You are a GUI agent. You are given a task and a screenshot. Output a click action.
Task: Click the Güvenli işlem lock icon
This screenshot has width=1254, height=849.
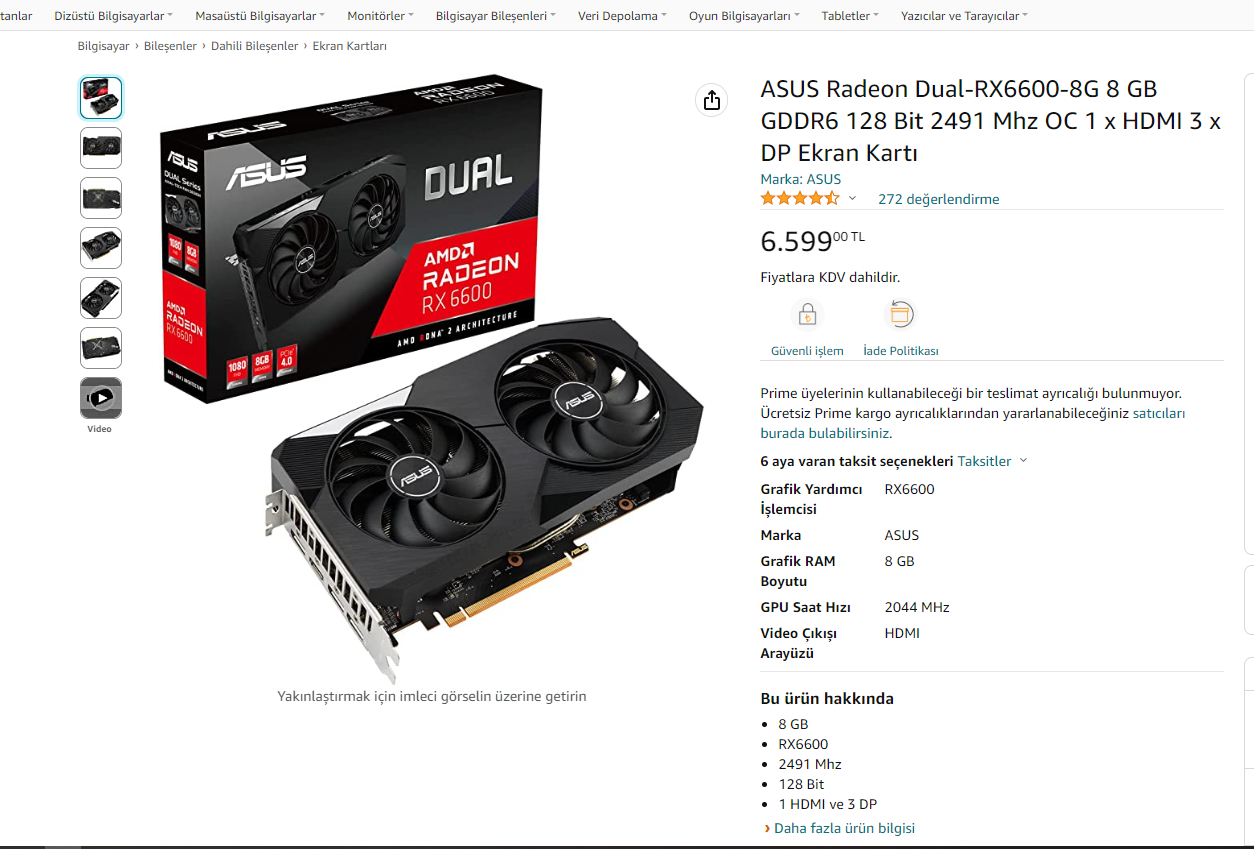[x=807, y=315]
